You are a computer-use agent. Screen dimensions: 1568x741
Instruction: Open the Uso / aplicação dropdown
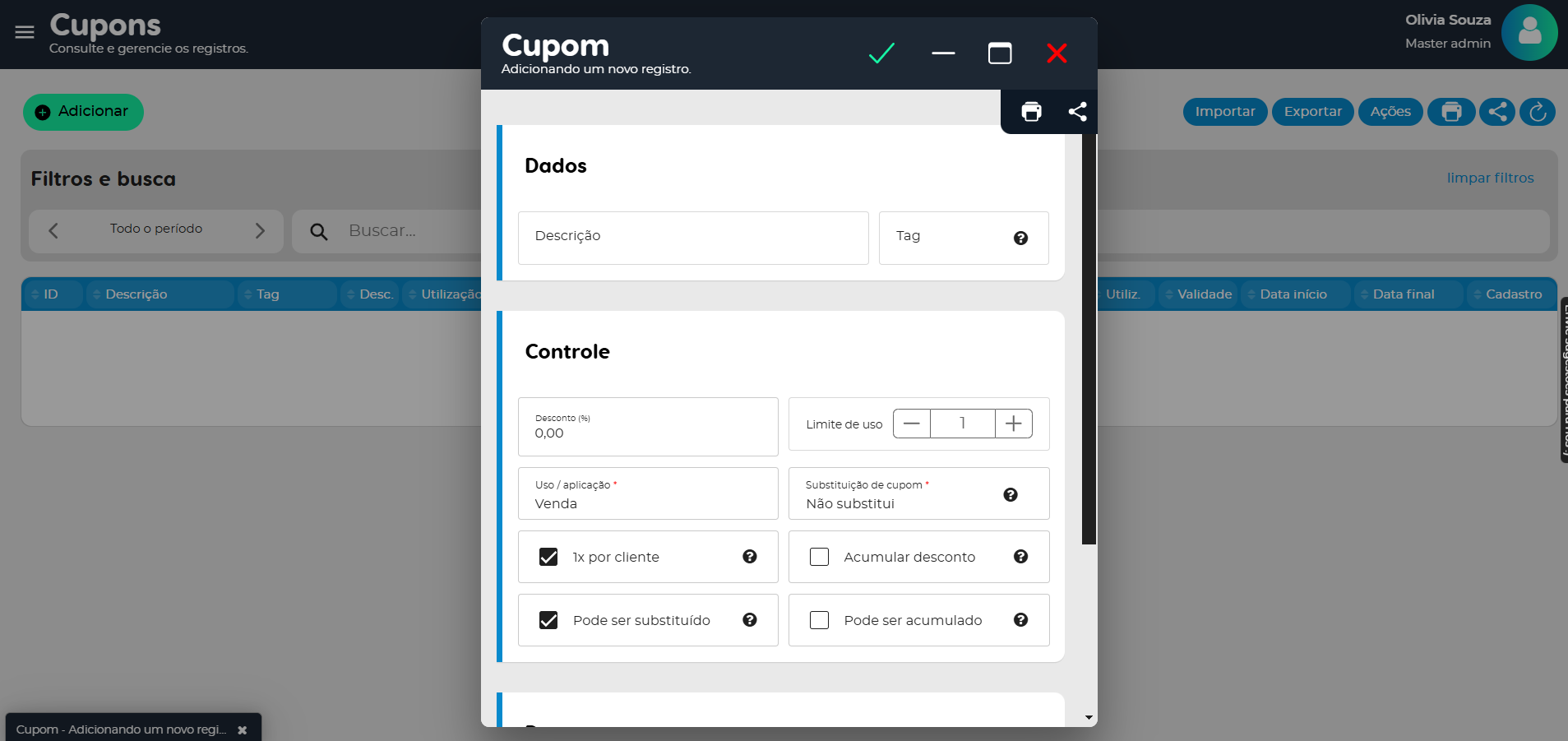coord(648,494)
